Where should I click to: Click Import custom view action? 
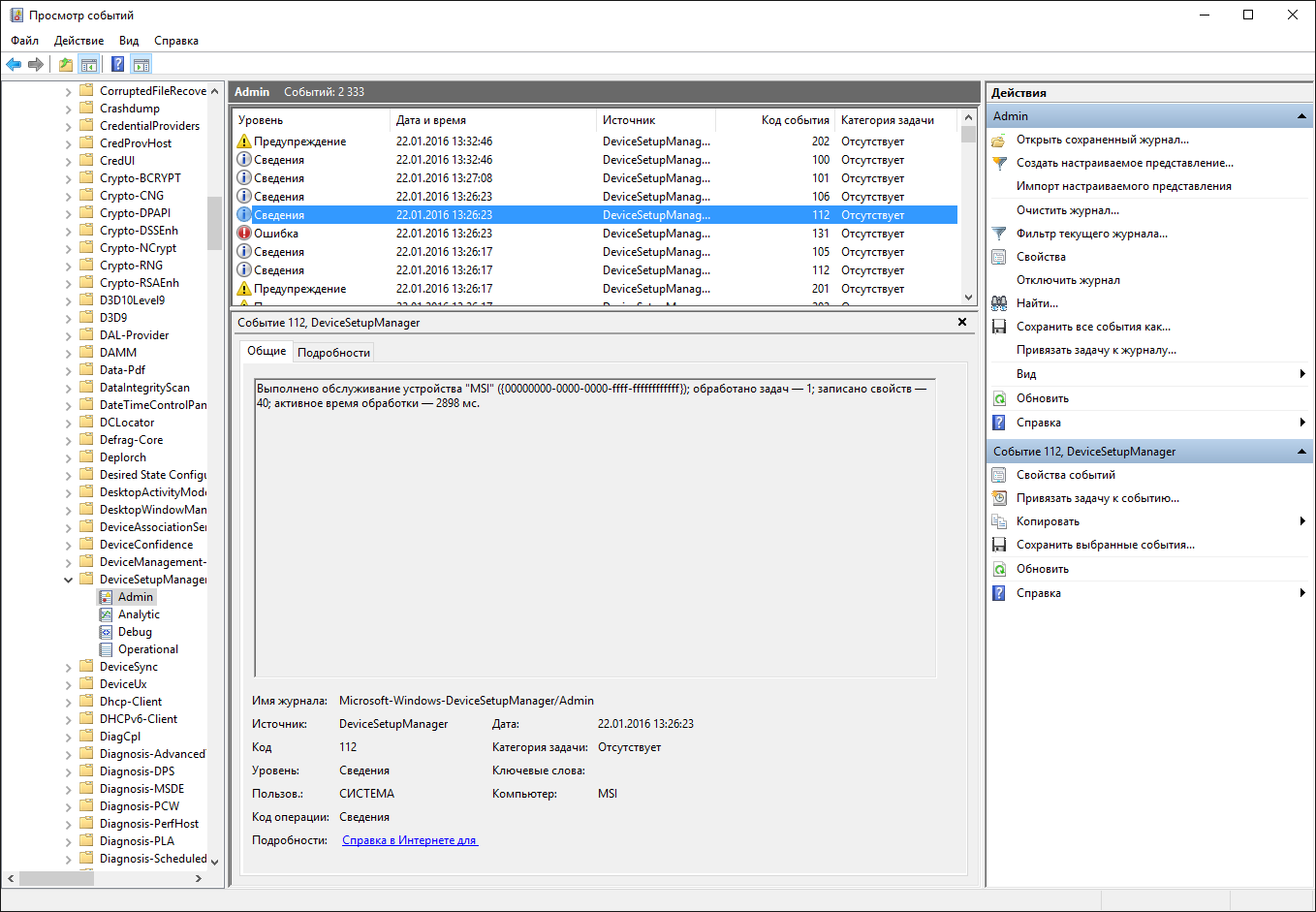1124,186
